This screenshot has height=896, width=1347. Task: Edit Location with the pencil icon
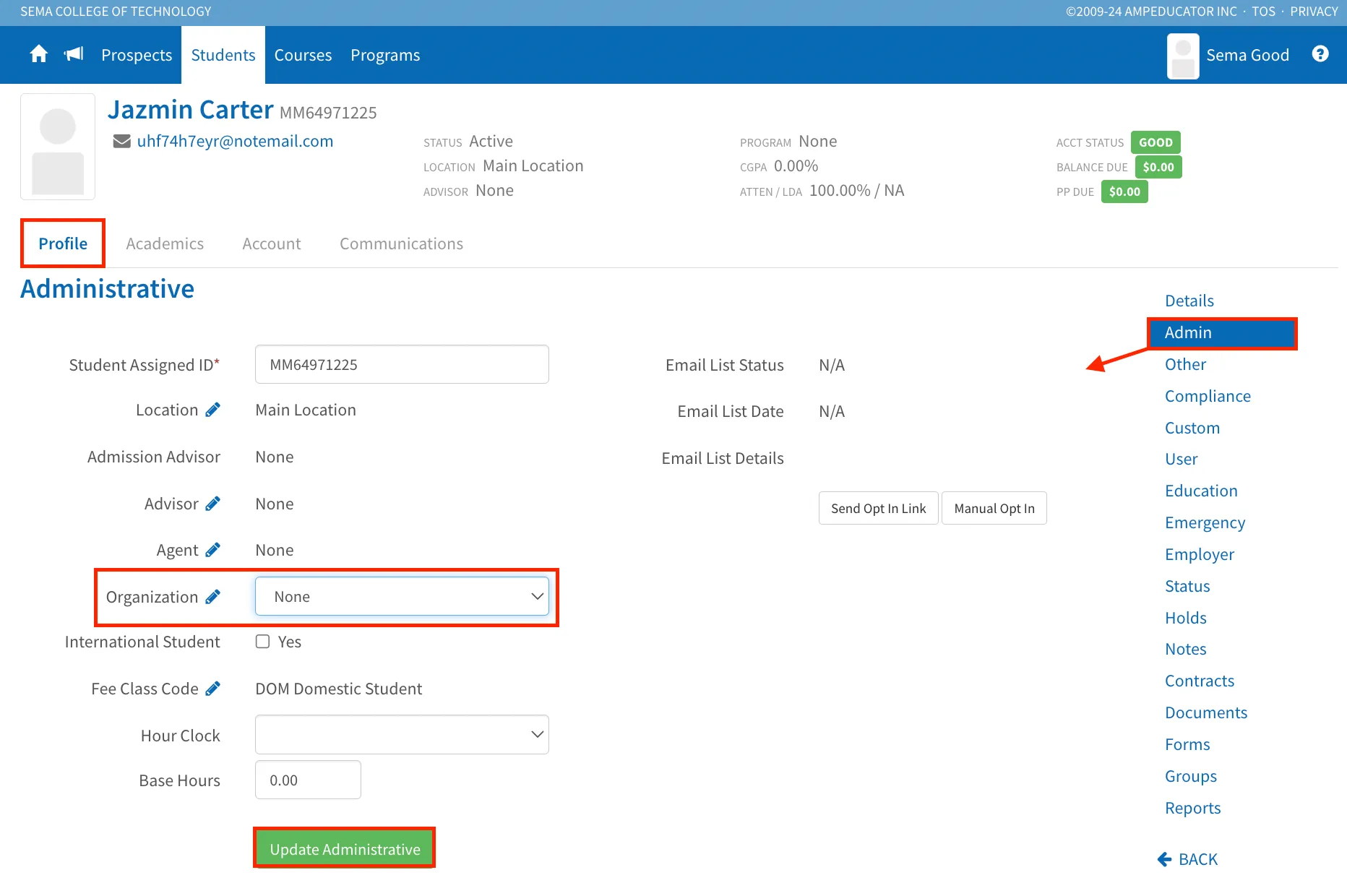click(x=212, y=410)
